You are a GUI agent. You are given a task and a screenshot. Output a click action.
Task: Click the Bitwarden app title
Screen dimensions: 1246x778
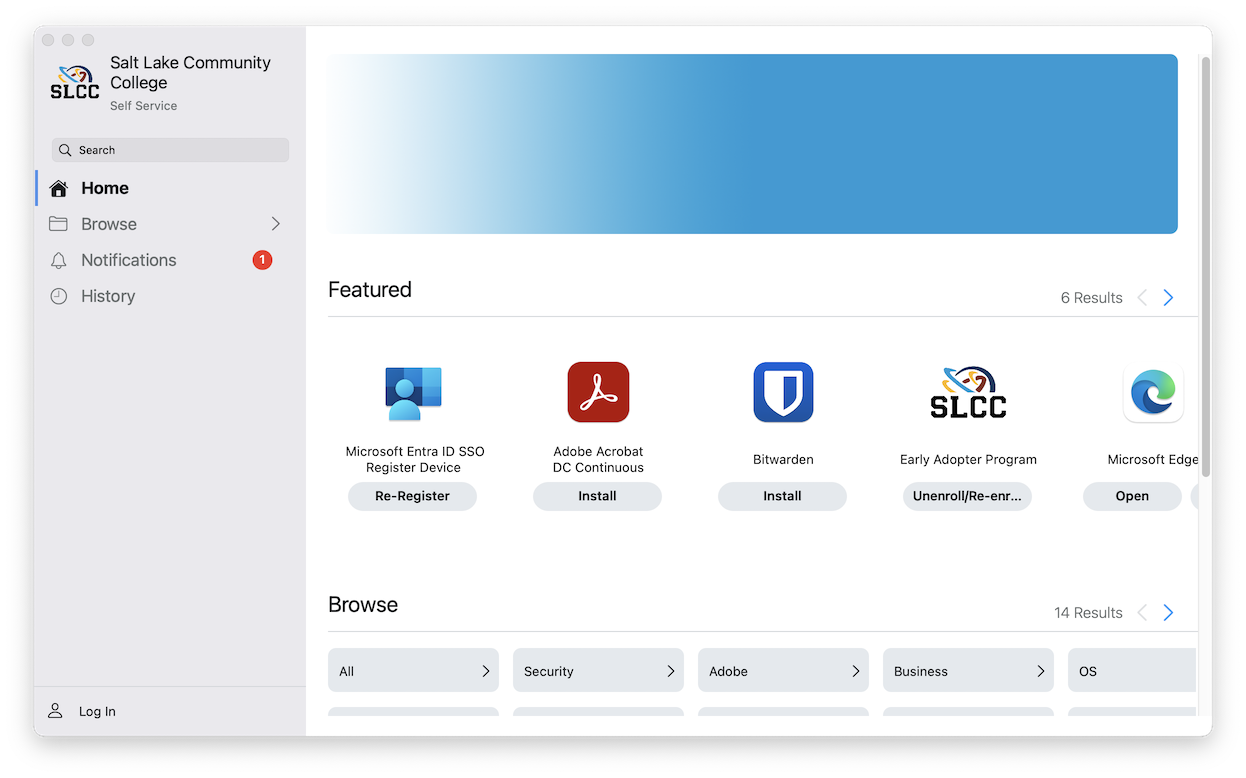click(x=783, y=460)
